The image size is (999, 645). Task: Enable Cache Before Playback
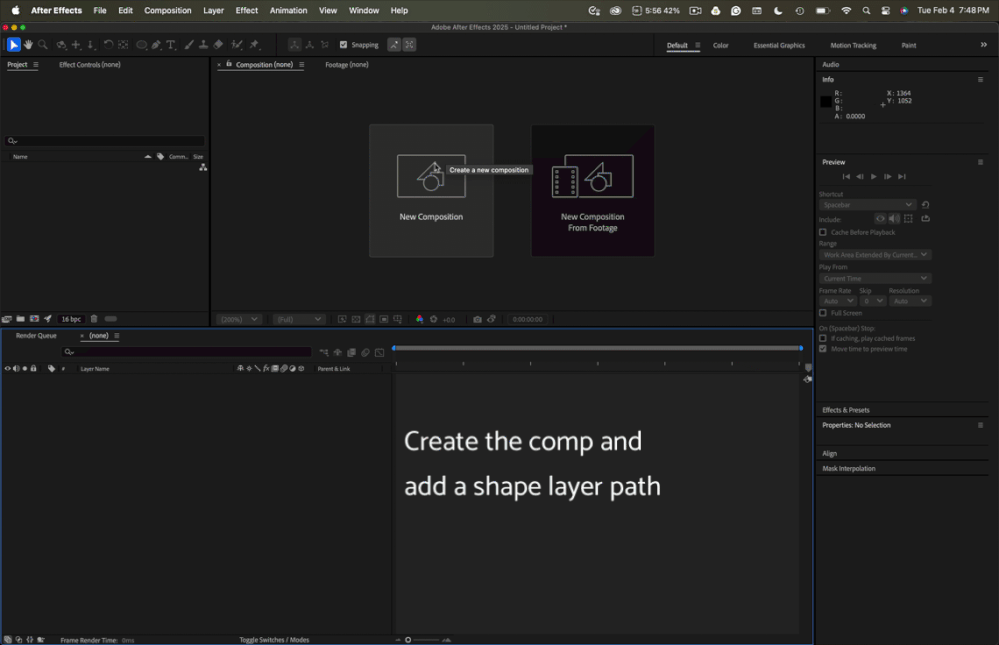pyautogui.click(x=823, y=232)
